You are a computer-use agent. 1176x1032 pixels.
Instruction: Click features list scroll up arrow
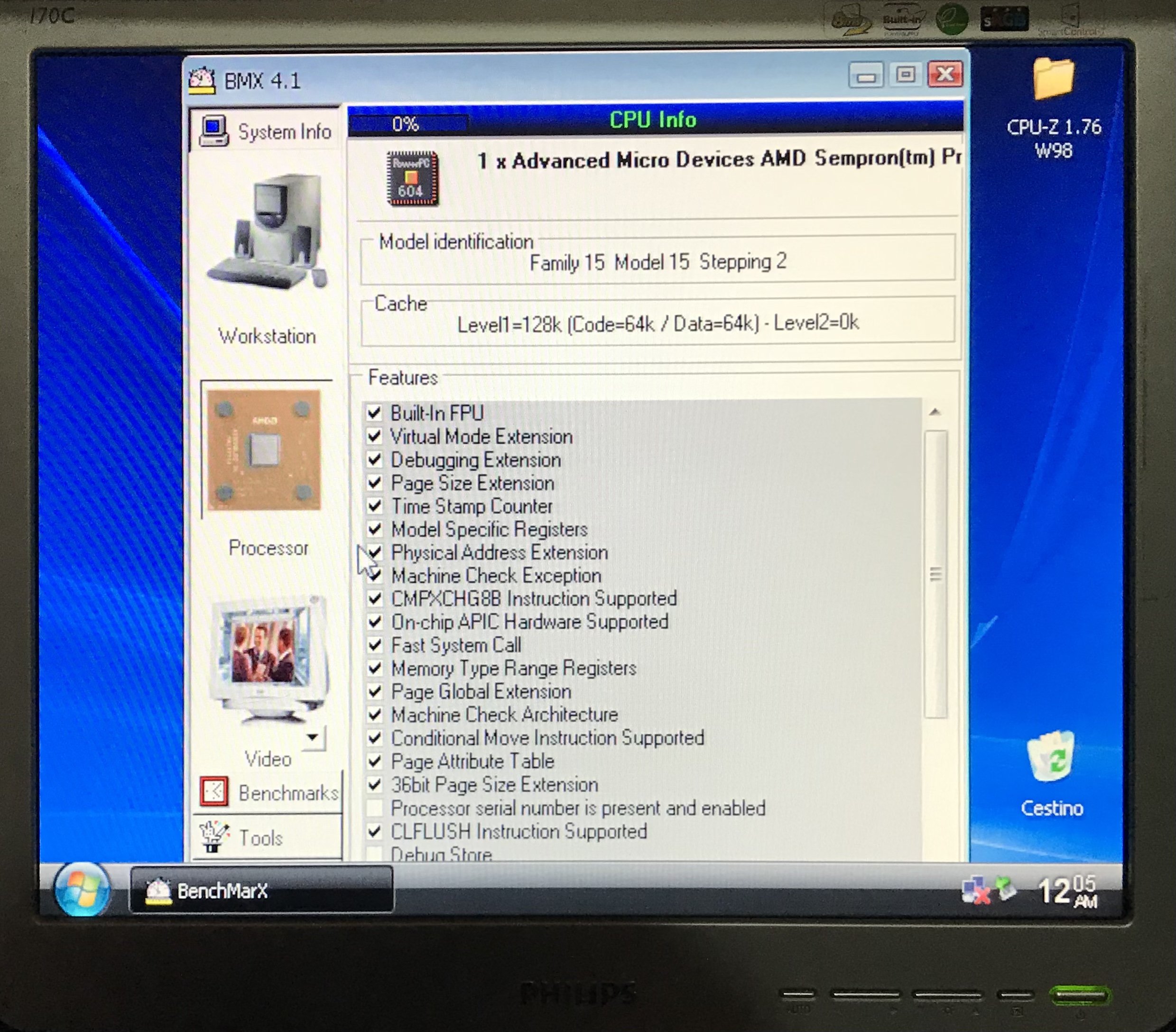935,412
